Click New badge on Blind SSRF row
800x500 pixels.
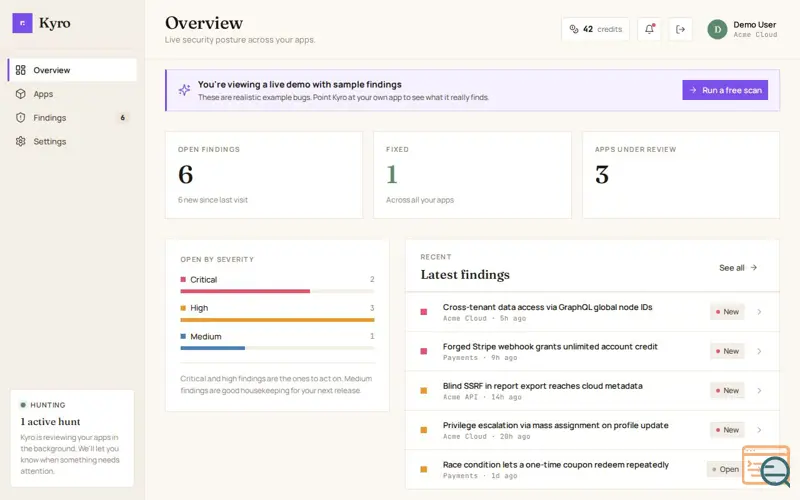pos(727,390)
